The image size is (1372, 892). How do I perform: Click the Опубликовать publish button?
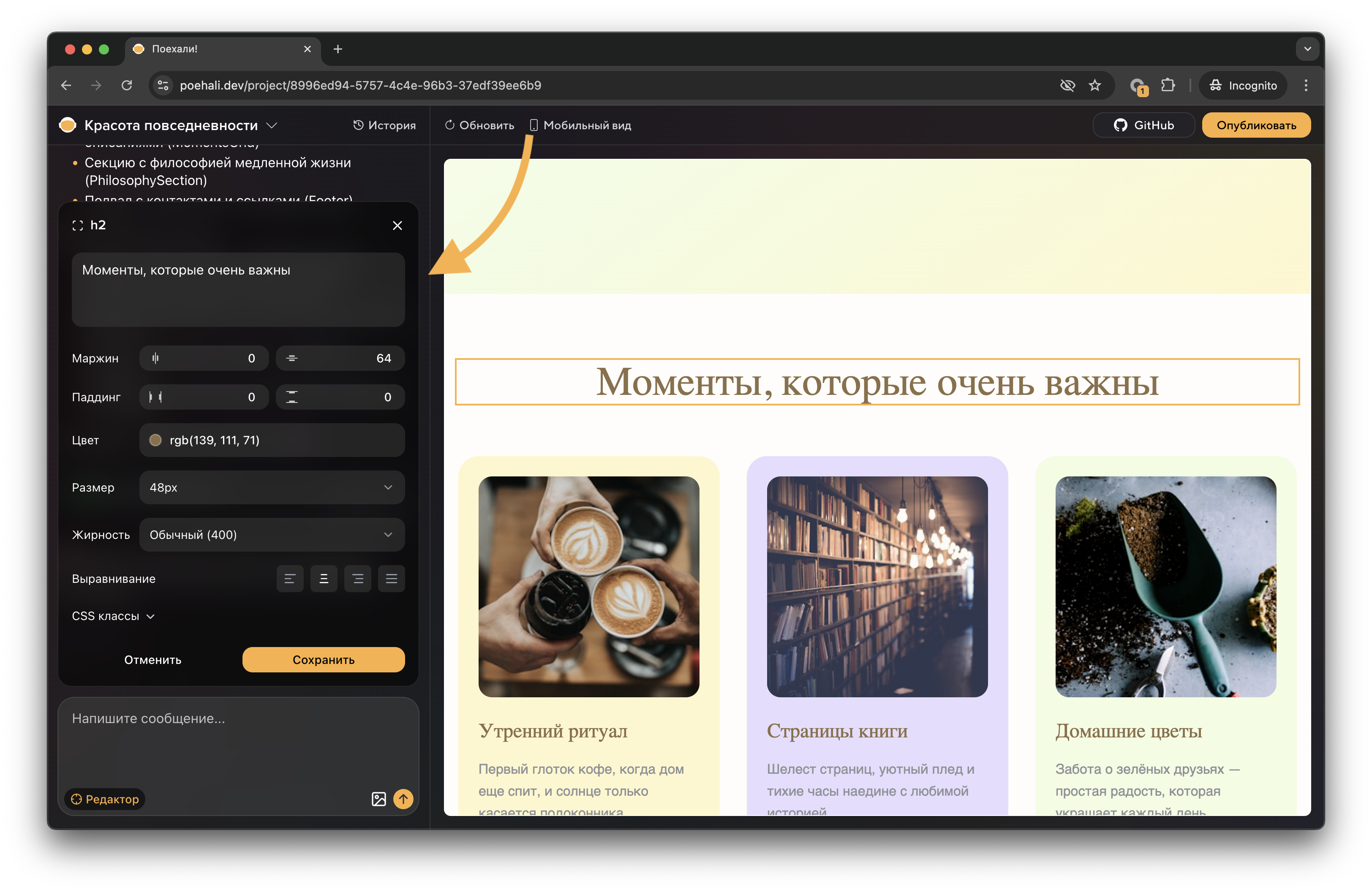pos(1256,125)
